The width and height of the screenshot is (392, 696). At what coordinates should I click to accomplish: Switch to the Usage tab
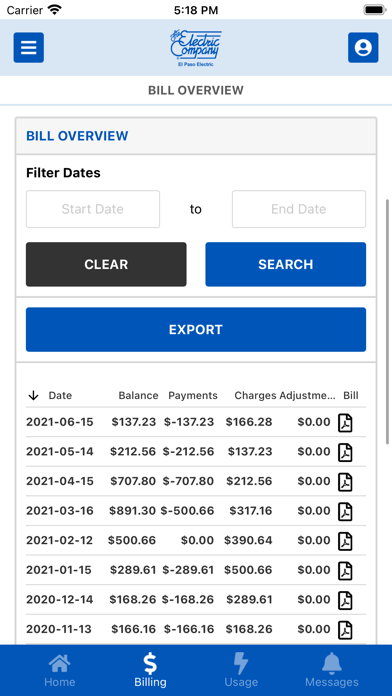tap(241, 670)
